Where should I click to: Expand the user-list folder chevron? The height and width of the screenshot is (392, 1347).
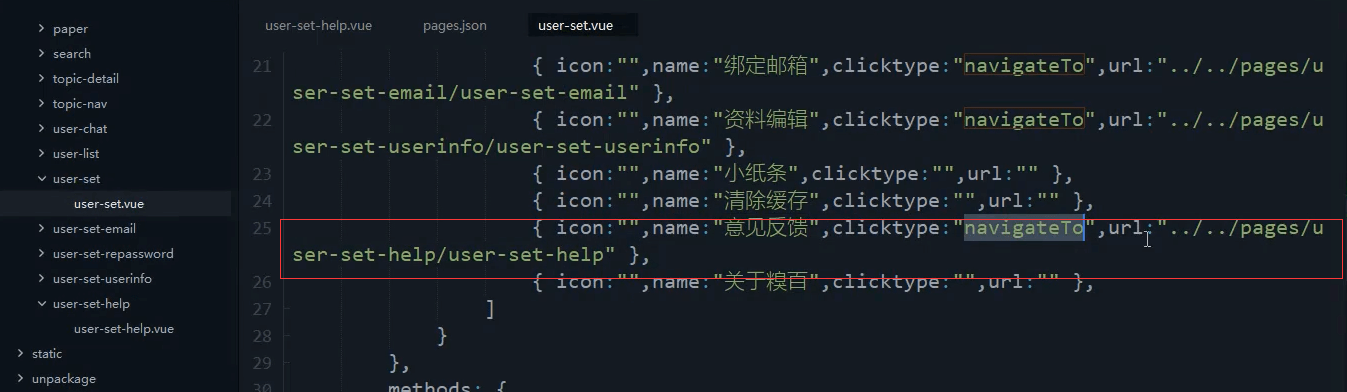point(41,154)
